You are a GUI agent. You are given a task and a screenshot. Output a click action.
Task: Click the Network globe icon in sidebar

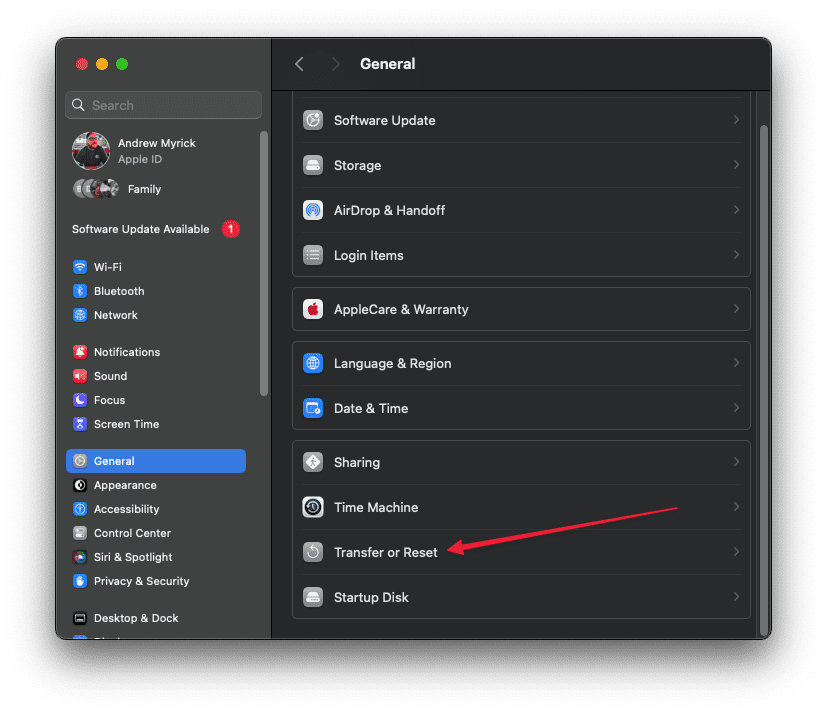(80, 315)
